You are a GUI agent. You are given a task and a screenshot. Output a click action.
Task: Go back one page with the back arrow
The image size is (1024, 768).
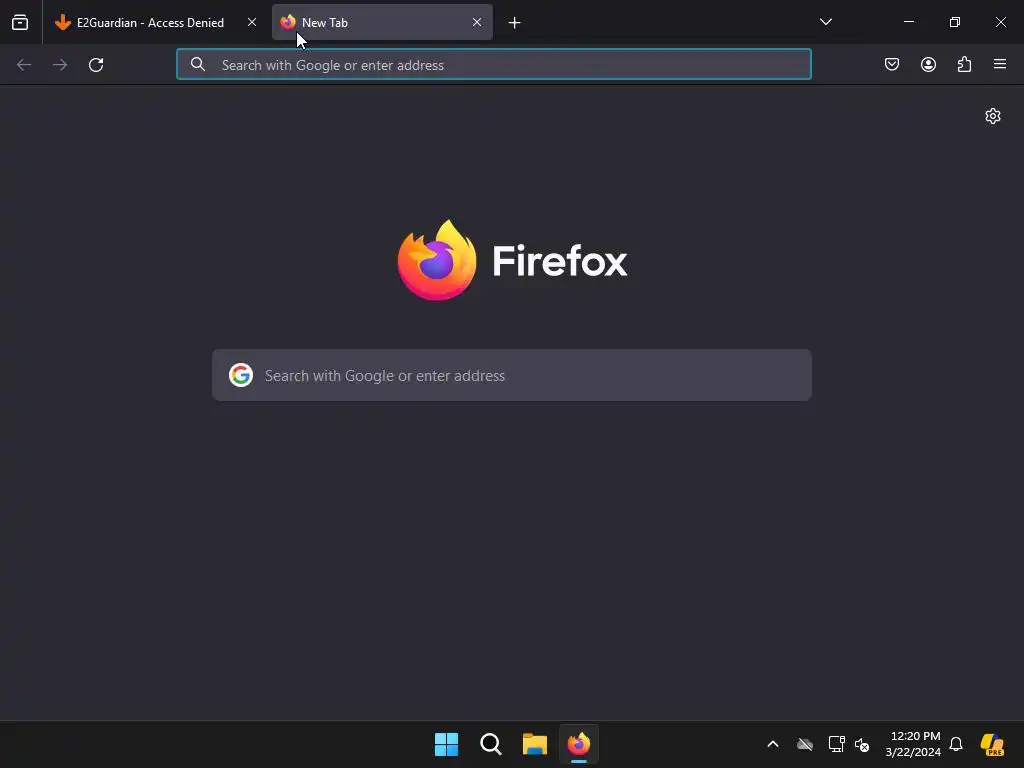24,65
